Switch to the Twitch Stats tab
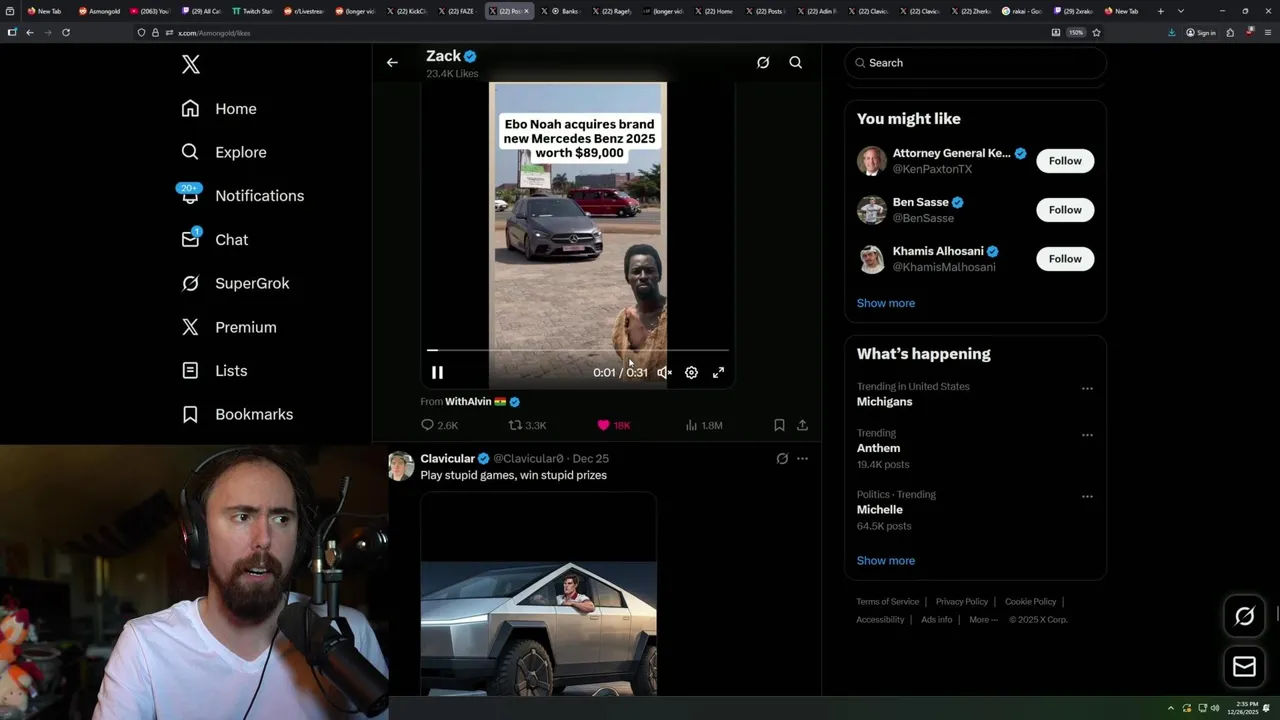The width and height of the screenshot is (1280, 720). 252,11
